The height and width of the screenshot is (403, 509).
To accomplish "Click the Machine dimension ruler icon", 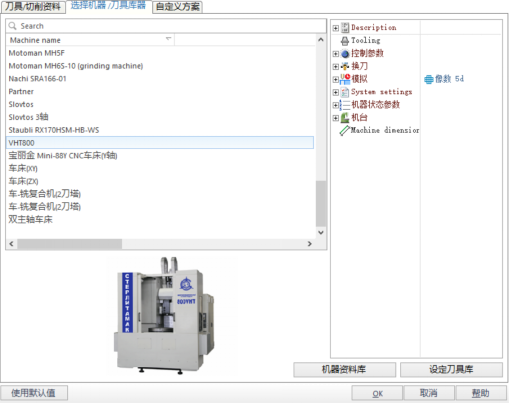I will (x=345, y=130).
